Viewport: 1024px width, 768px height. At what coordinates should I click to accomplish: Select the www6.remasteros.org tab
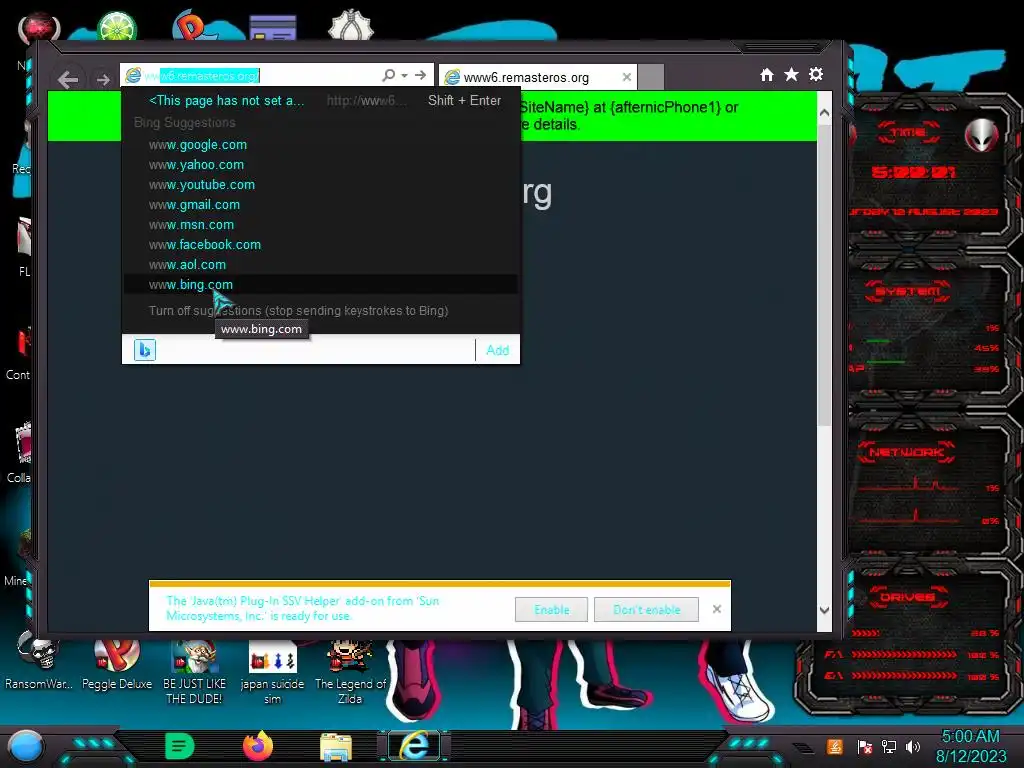coord(537,77)
